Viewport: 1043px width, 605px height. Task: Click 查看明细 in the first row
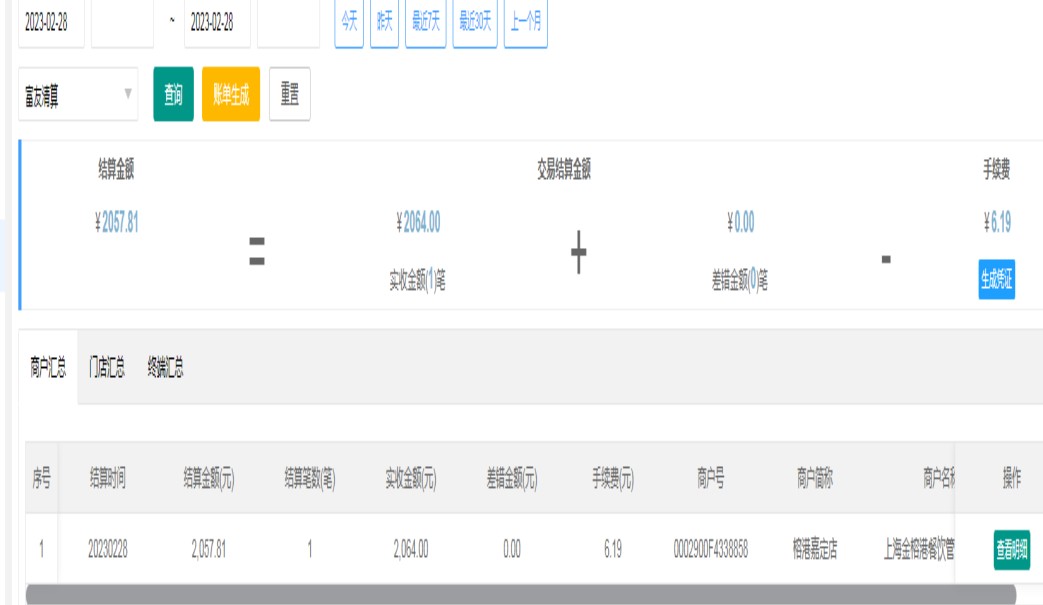(1011, 549)
